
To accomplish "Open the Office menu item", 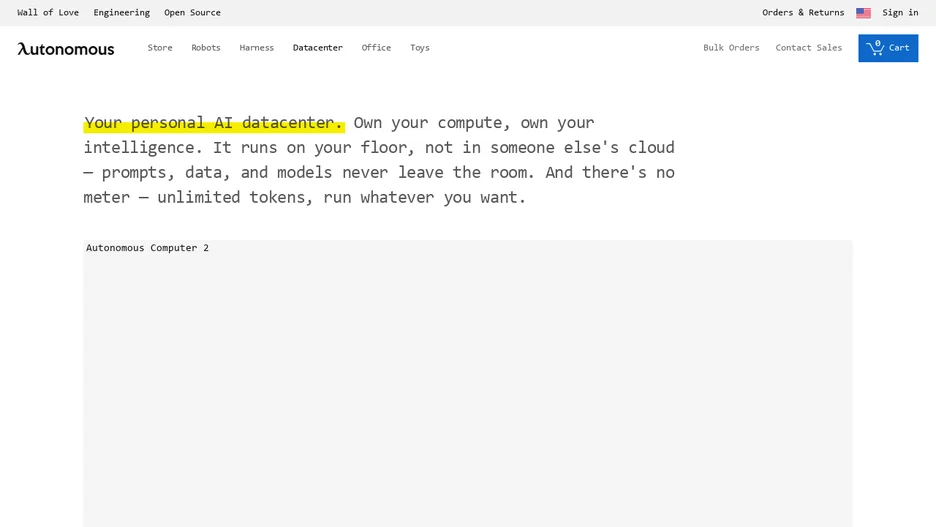I will pyautogui.click(x=376, y=48).
